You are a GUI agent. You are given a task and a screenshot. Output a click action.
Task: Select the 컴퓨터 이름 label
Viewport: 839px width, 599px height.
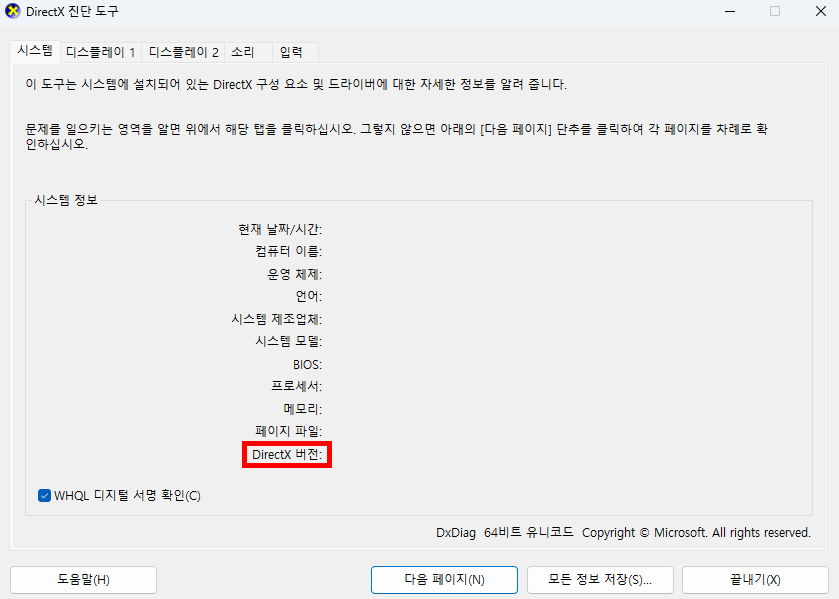point(288,251)
